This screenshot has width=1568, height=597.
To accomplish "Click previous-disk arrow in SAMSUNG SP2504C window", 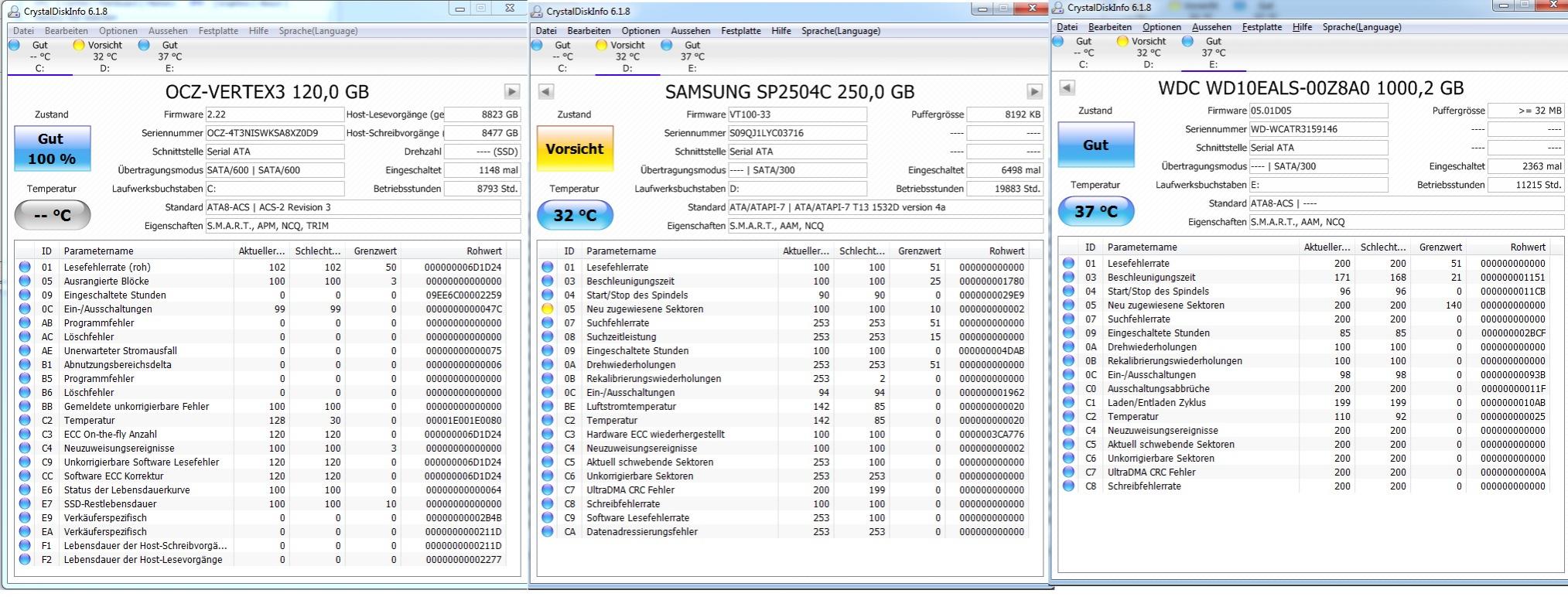I will [x=546, y=91].
